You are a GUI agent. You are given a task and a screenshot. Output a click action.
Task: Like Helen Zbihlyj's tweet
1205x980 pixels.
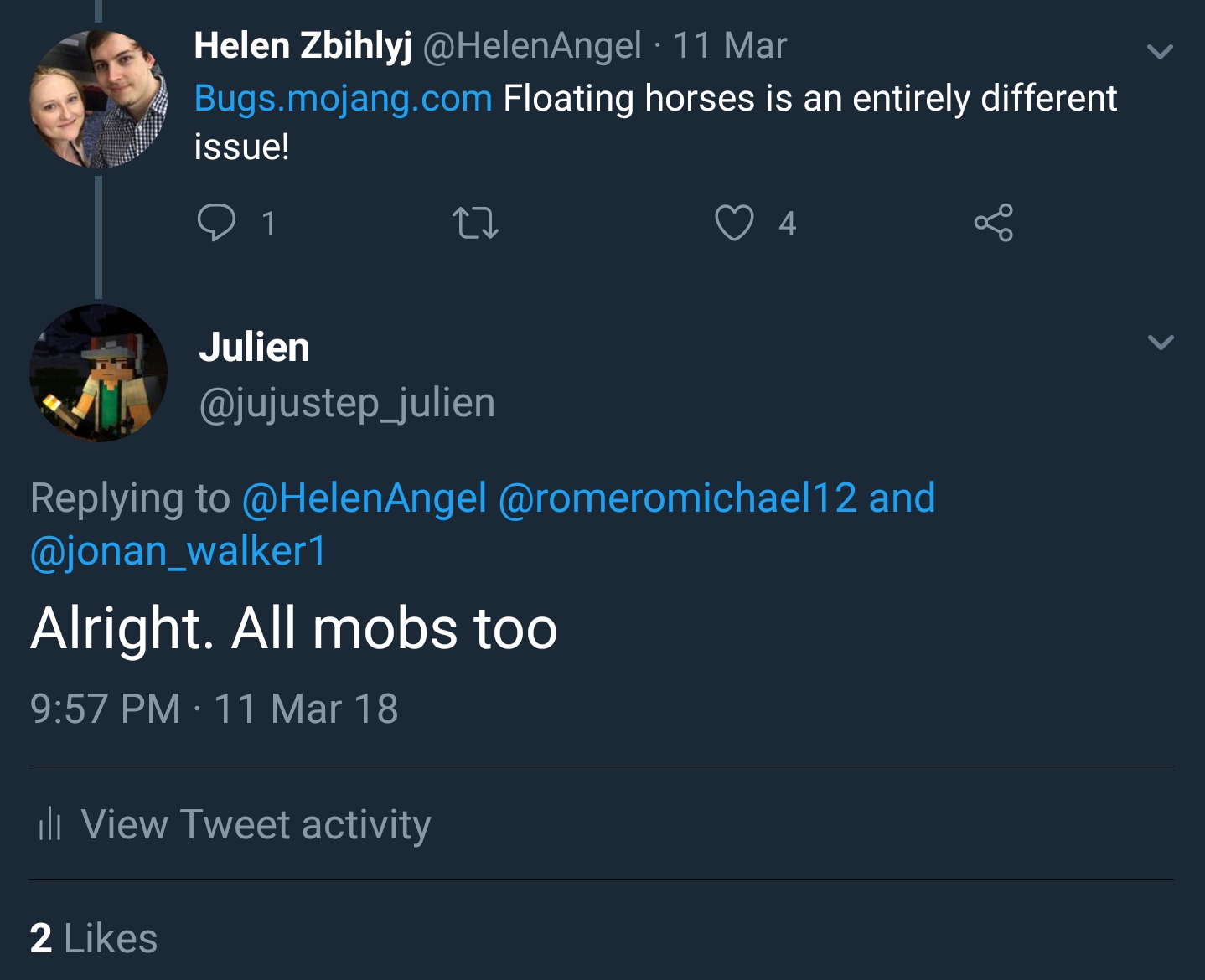pos(734,223)
